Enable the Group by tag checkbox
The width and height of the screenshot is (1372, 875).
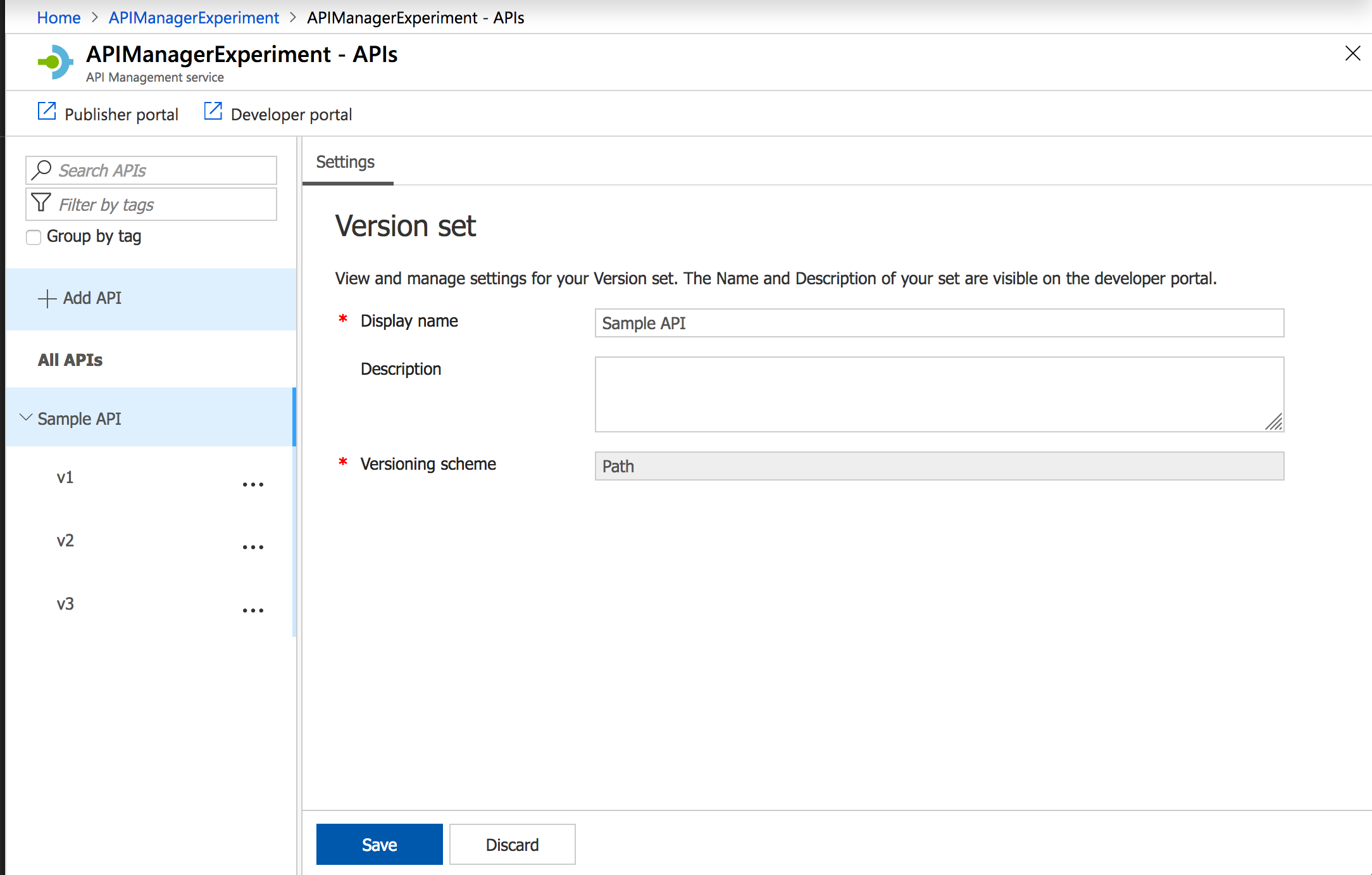(x=34, y=237)
